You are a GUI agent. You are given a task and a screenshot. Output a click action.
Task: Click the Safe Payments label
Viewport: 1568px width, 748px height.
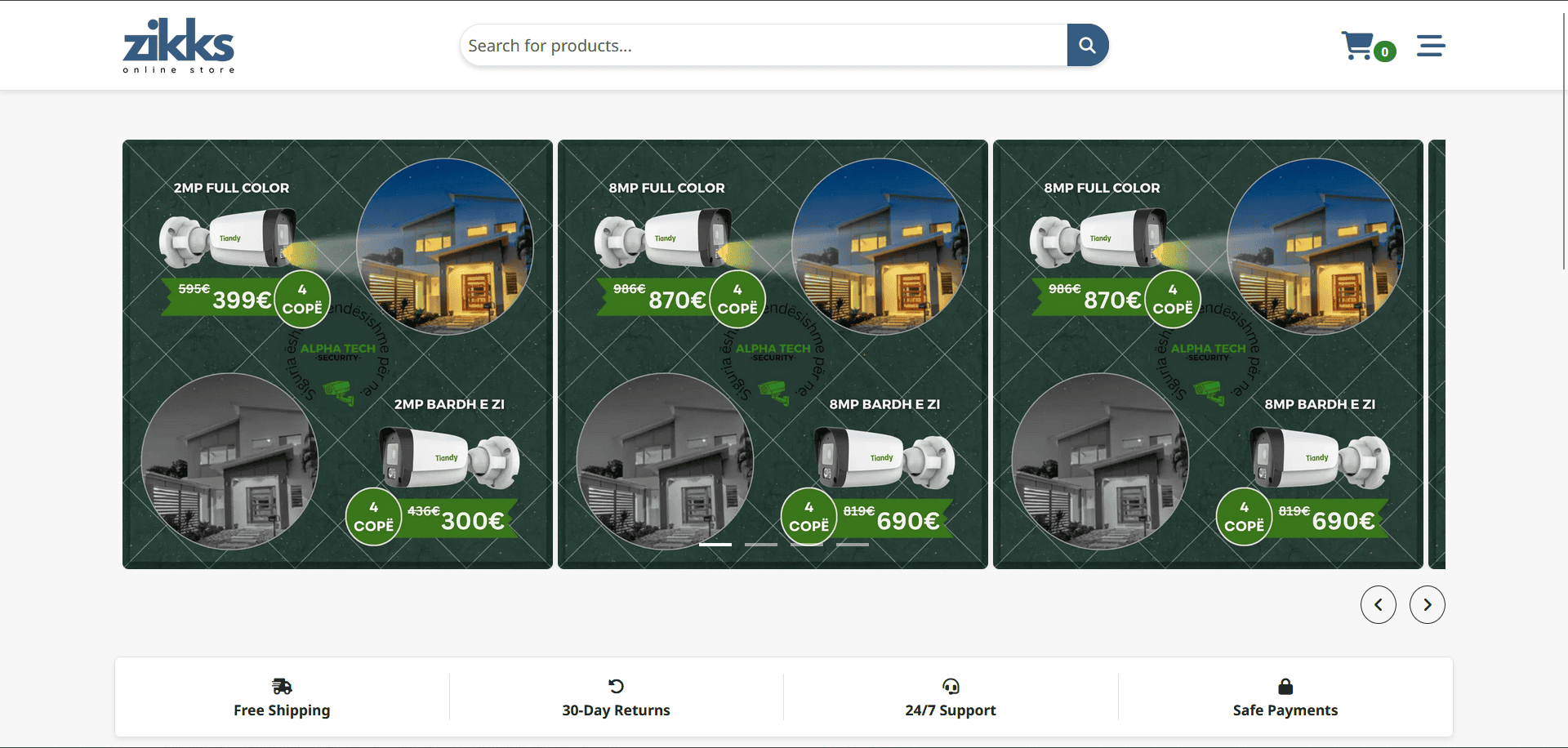pyautogui.click(x=1285, y=710)
